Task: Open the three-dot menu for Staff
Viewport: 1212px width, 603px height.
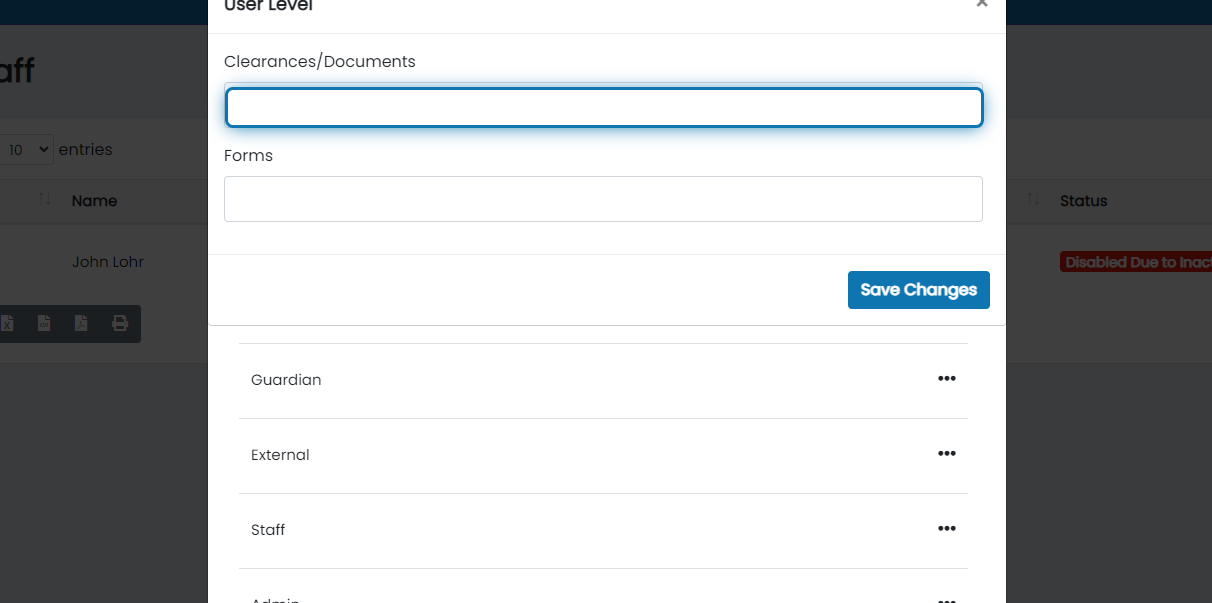Action: tap(946, 529)
